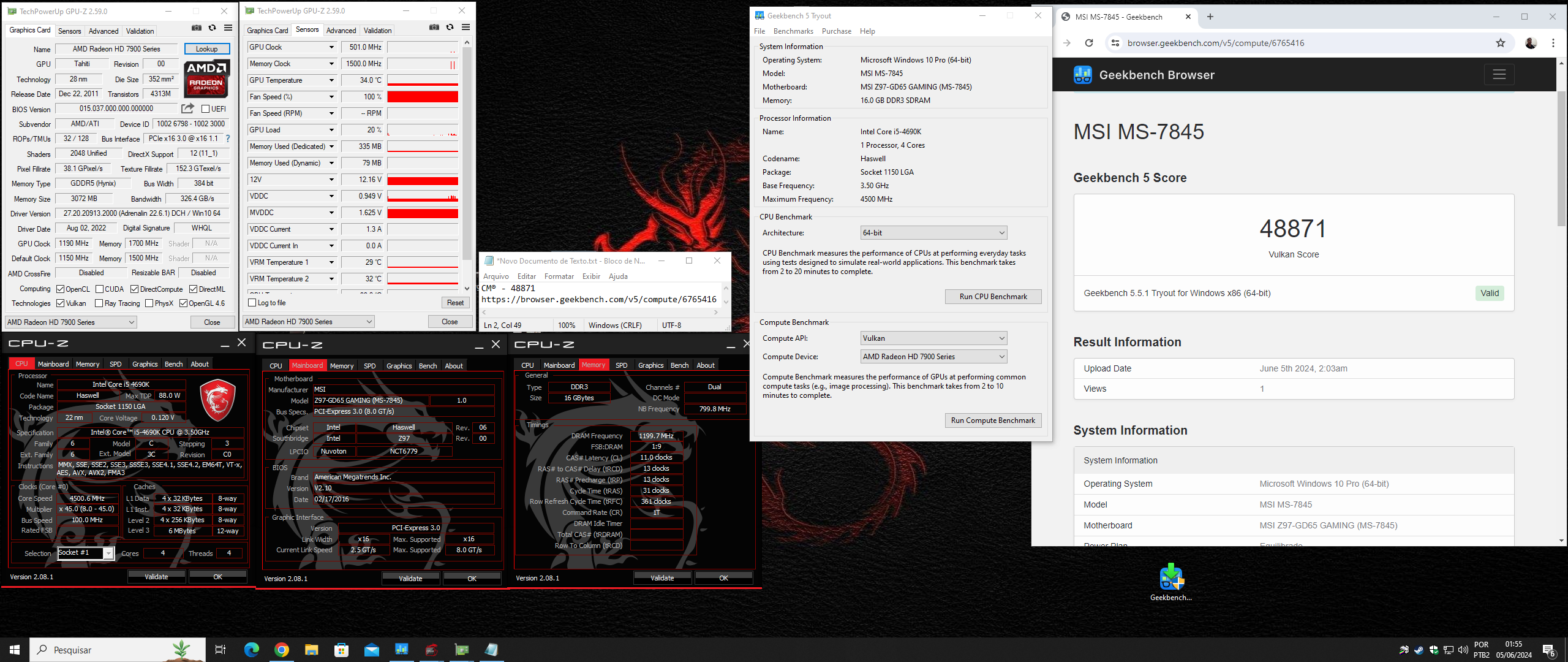This screenshot has height=662, width=1568.
Task: Click the refresh icon in left GPU-Z window
Action: point(212,28)
